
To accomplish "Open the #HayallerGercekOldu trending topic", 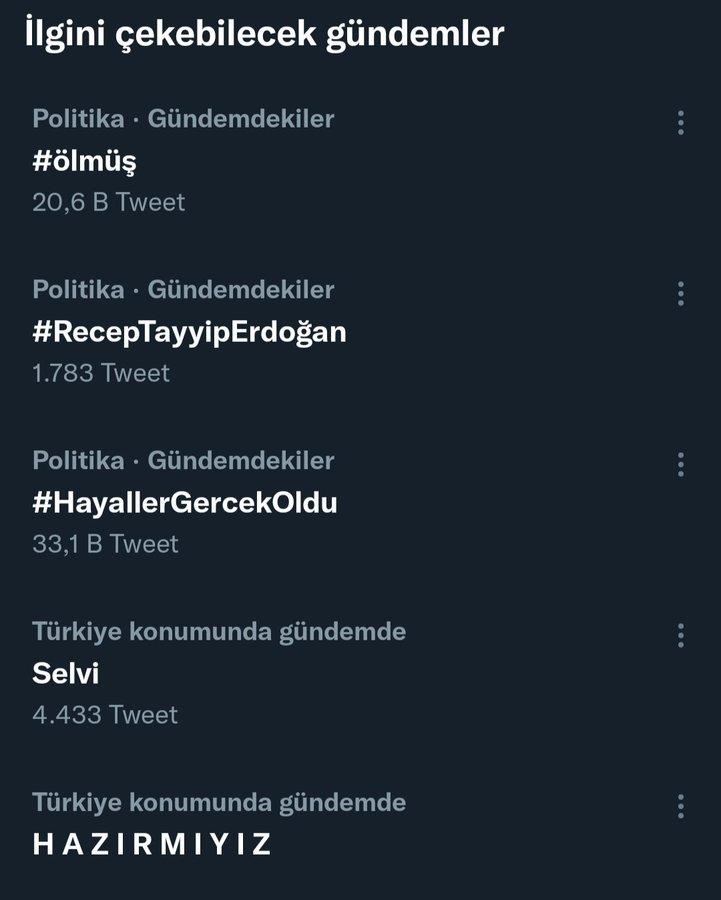I will pyautogui.click(x=185, y=503).
